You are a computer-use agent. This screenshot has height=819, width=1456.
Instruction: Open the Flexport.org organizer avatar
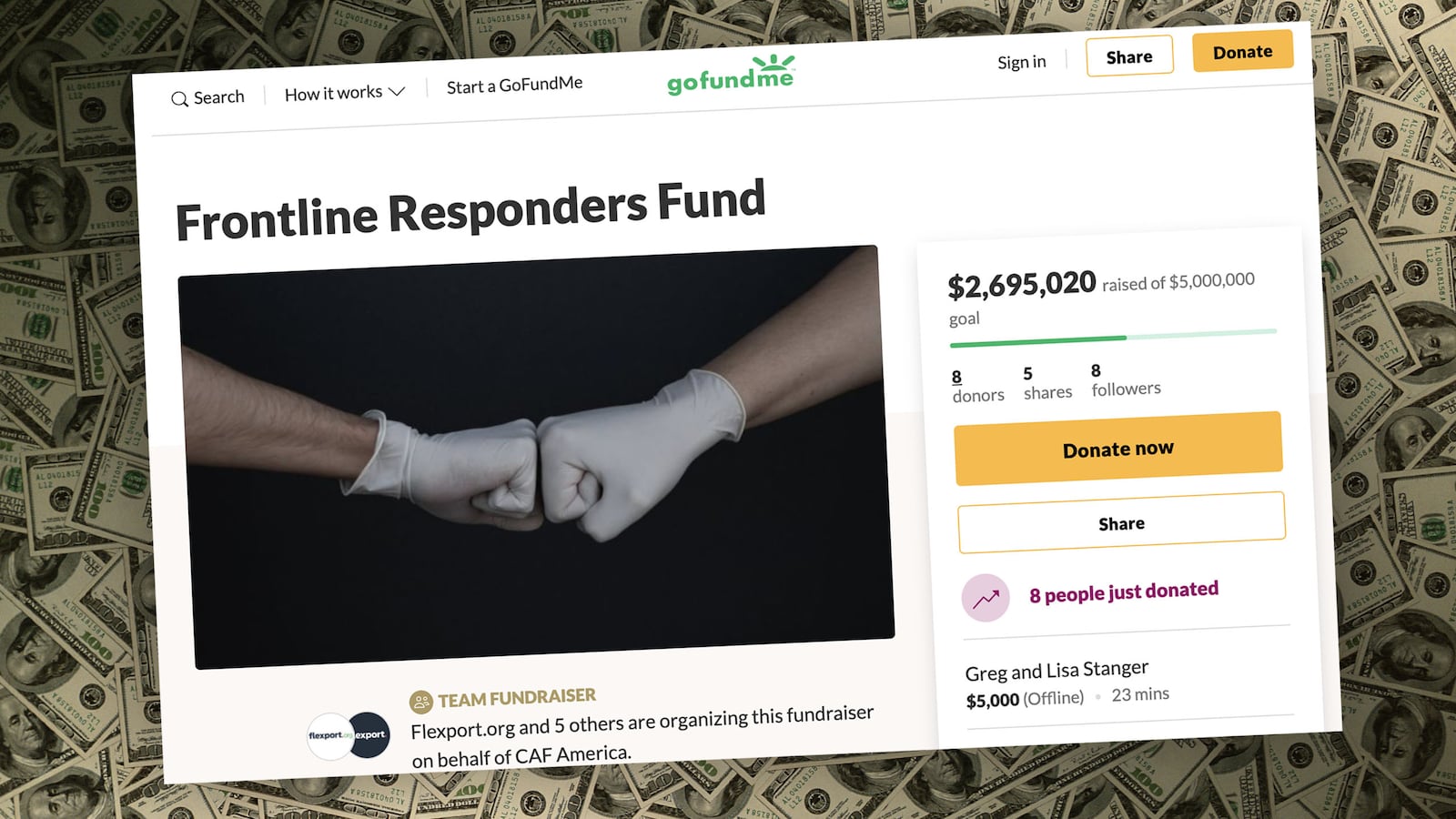point(329,735)
